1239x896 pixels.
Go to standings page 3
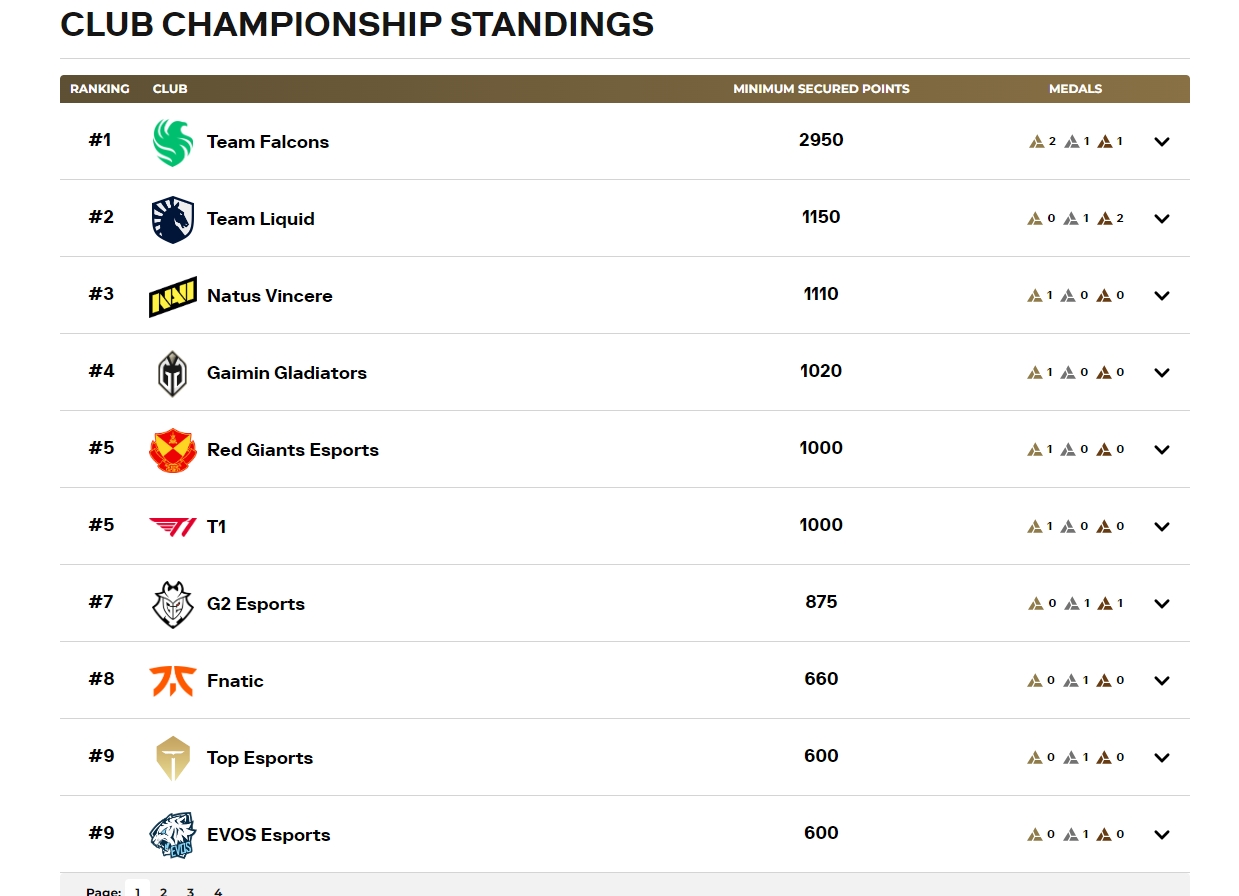(x=190, y=890)
